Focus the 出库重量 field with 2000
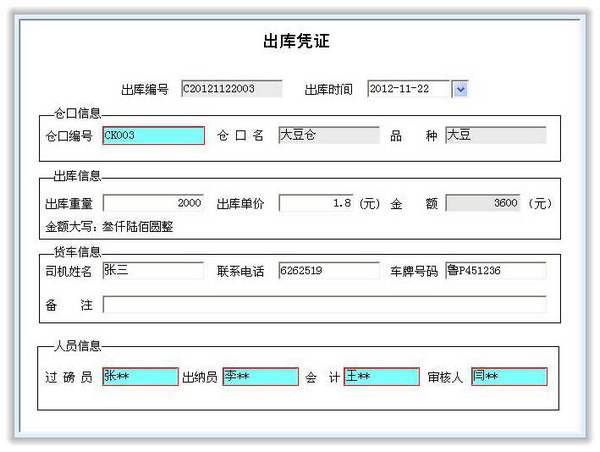The image size is (600, 452). [x=153, y=203]
